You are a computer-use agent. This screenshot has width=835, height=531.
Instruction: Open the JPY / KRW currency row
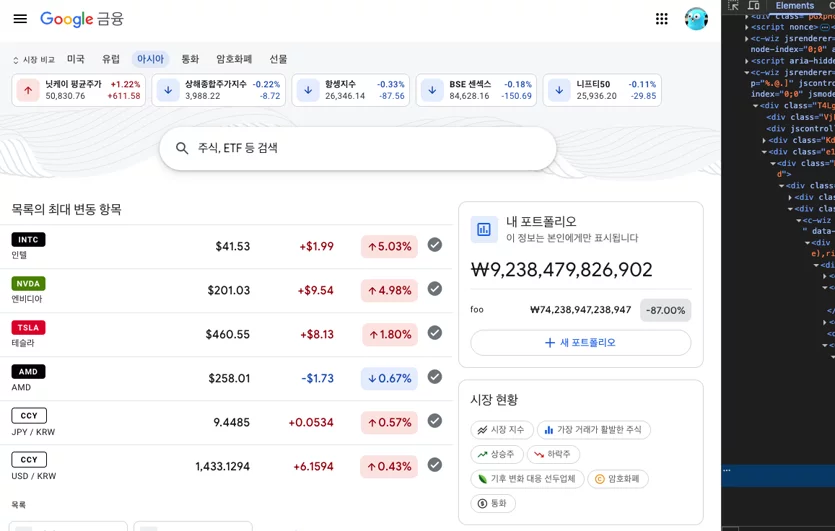point(226,422)
